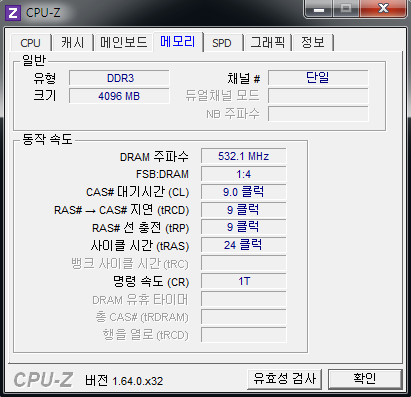Click the empty 듀얼채널 모드 field

318,96
